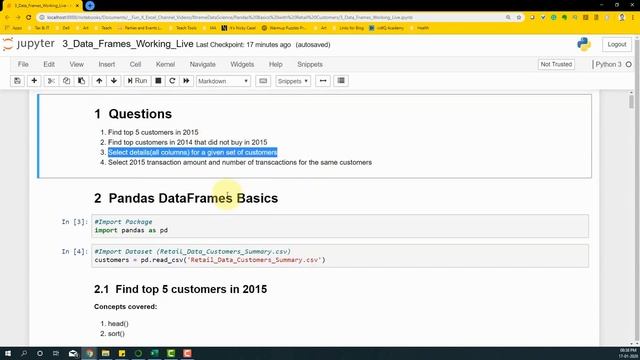This screenshot has width=640, height=360.
Task: Rename notebook title 3_Data_Frames_Working_Live
Action: tap(128, 44)
